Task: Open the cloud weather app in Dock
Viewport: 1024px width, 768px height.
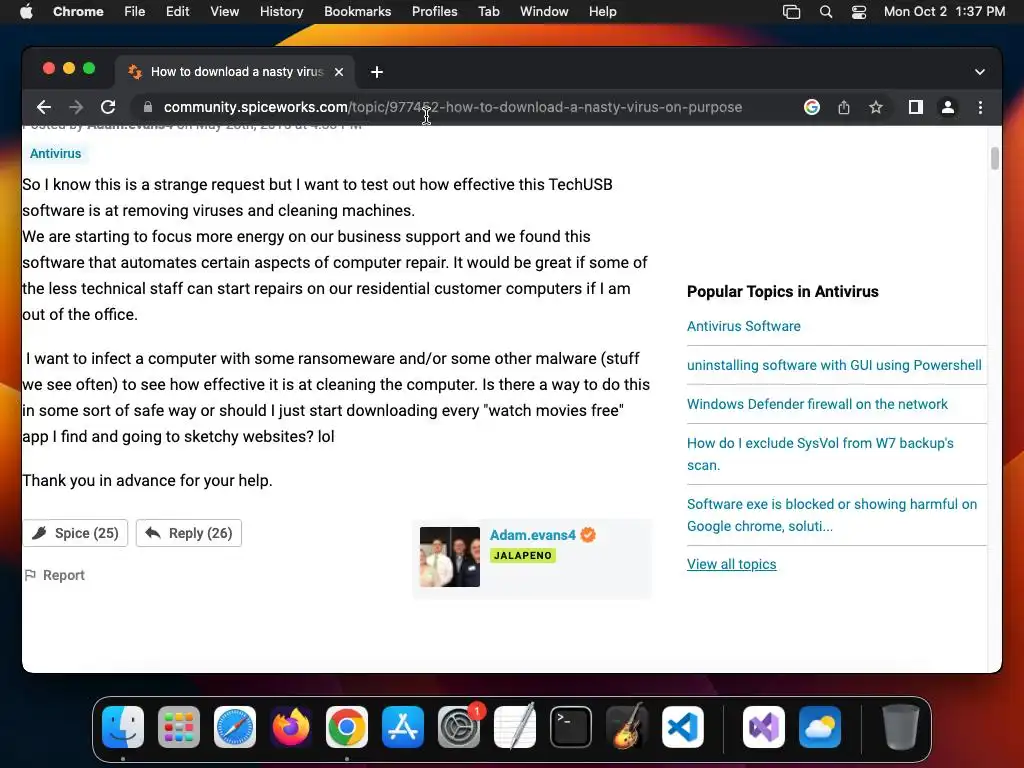Action: (820, 727)
